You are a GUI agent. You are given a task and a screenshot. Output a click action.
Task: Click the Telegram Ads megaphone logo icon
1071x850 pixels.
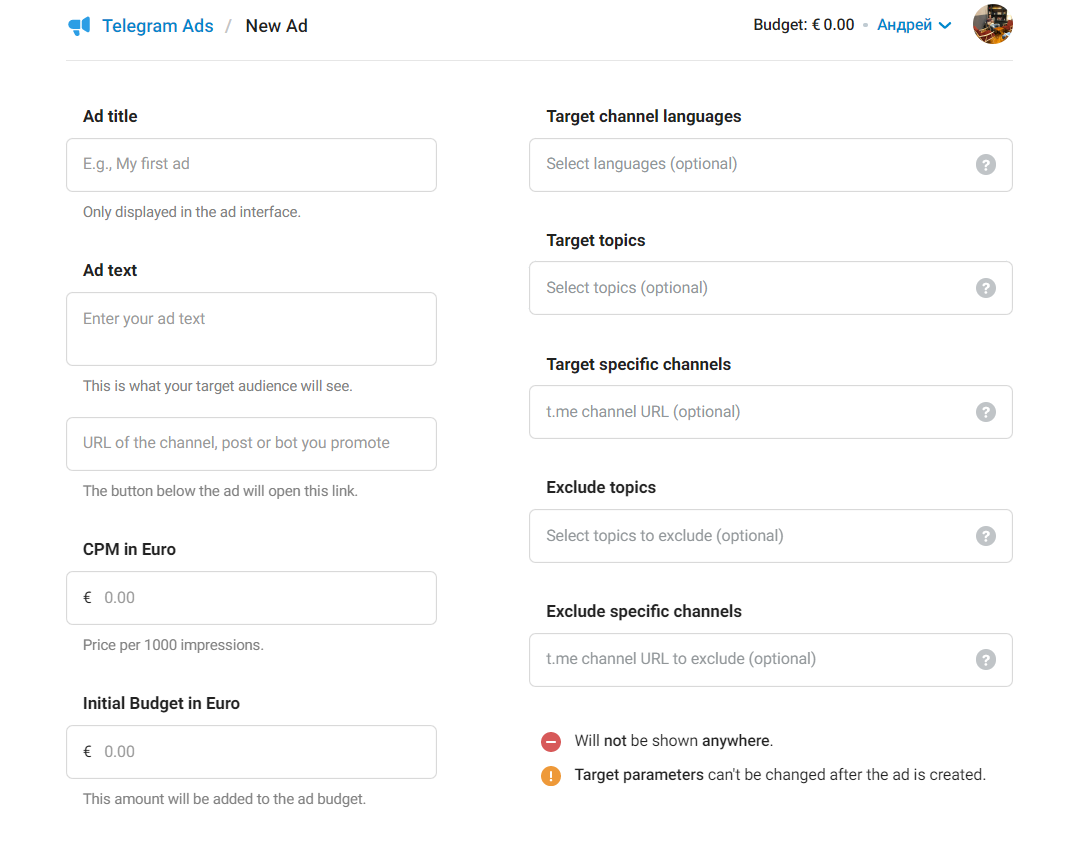79,26
